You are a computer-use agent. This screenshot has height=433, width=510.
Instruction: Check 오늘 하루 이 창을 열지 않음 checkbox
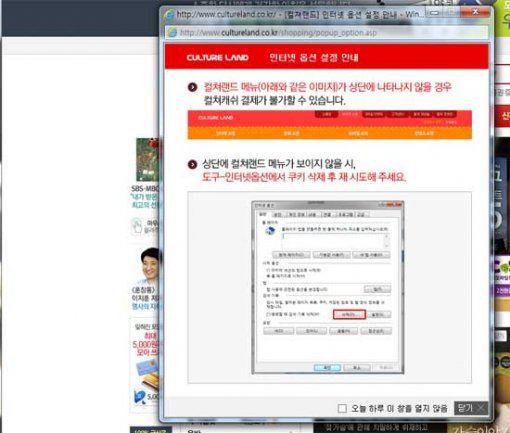342,408
